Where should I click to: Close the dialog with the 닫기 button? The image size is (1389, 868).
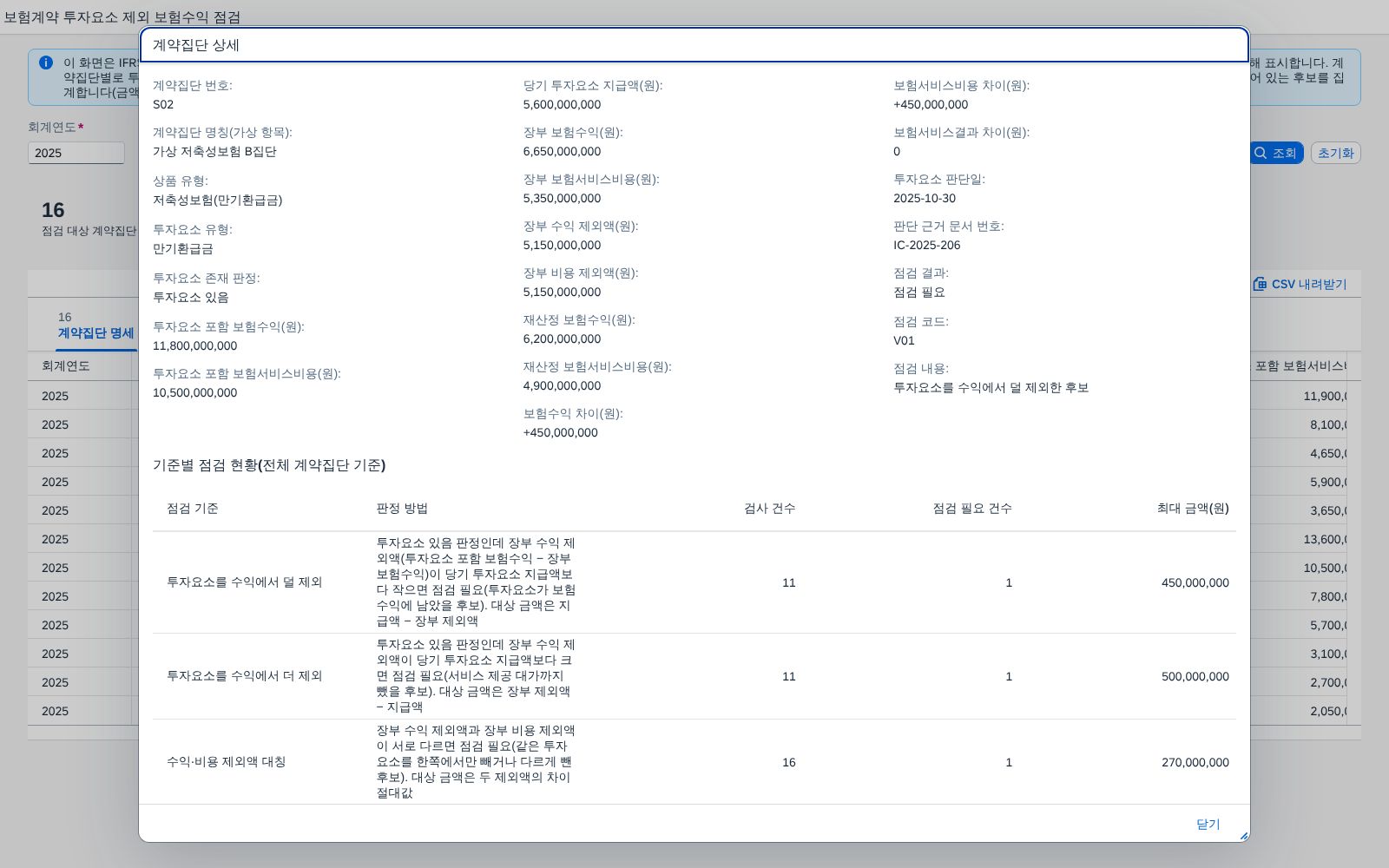pyautogui.click(x=1208, y=824)
